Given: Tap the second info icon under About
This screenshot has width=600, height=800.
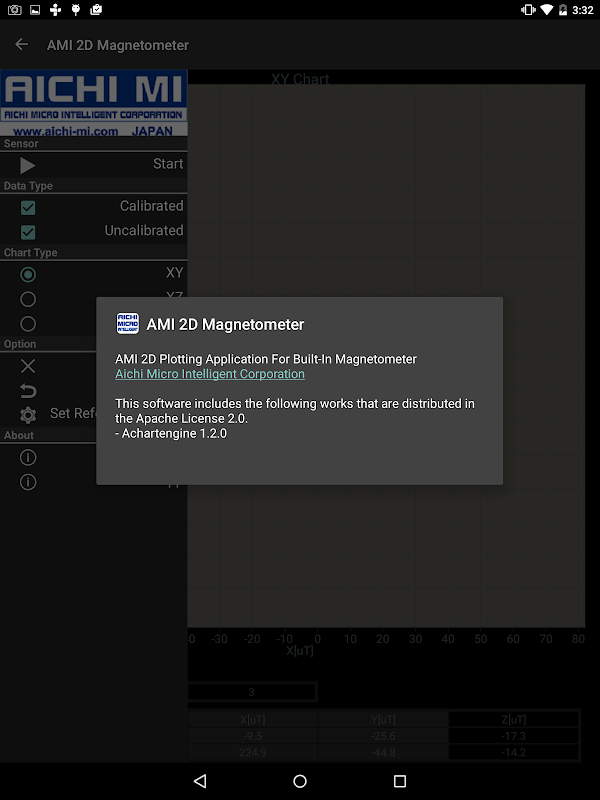Looking at the screenshot, I should 28,482.
